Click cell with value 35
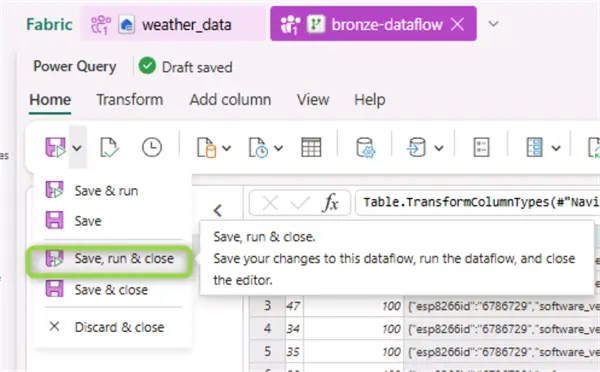 294,352
